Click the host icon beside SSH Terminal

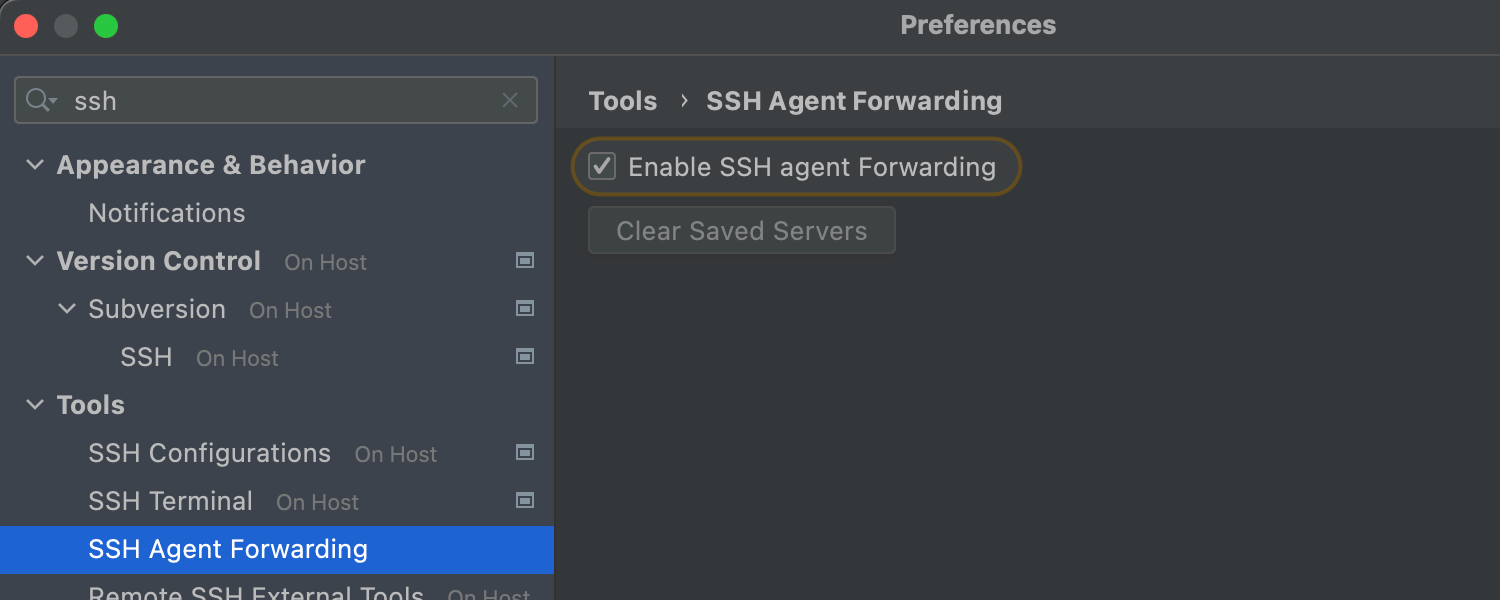click(x=525, y=501)
